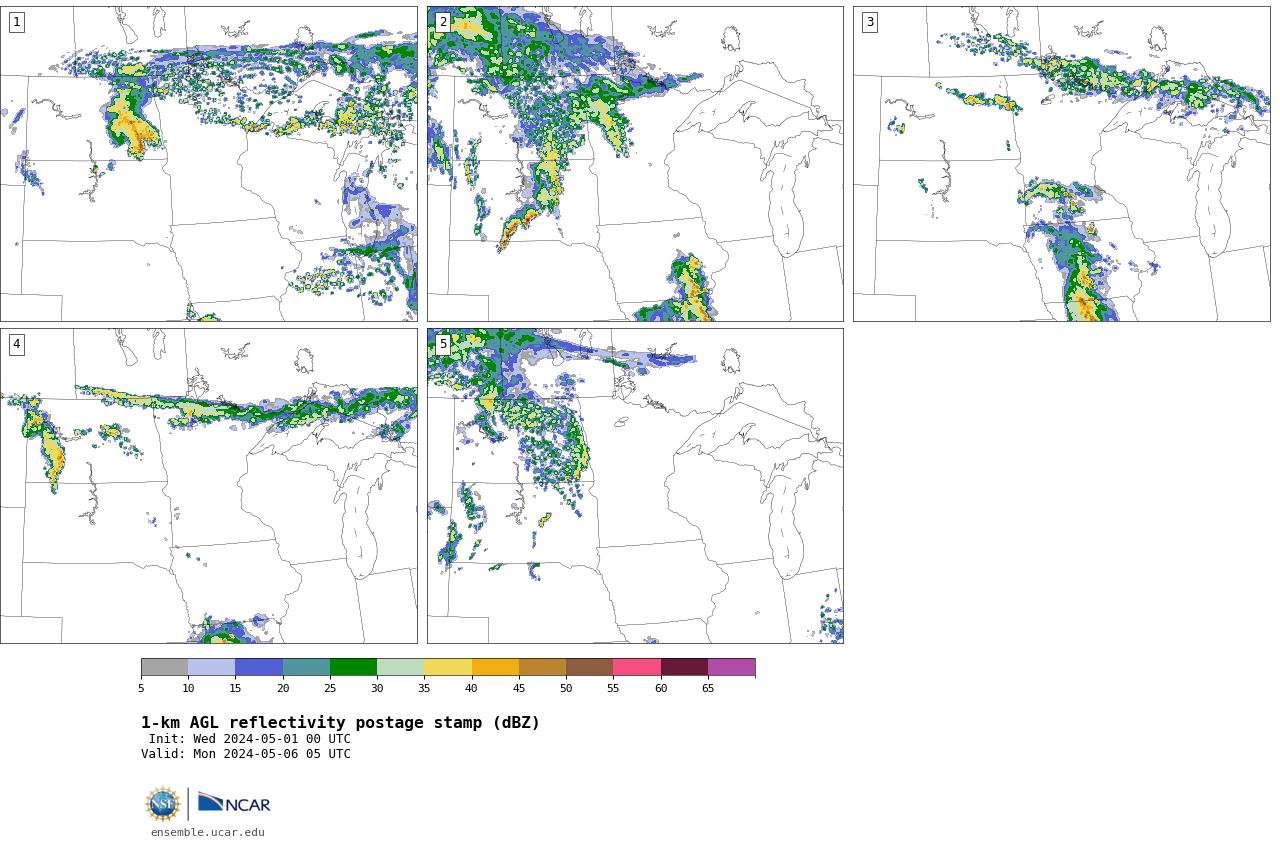
Task: Click the gray 5-10 dBZ colorbar swatch
Action: 164,667
